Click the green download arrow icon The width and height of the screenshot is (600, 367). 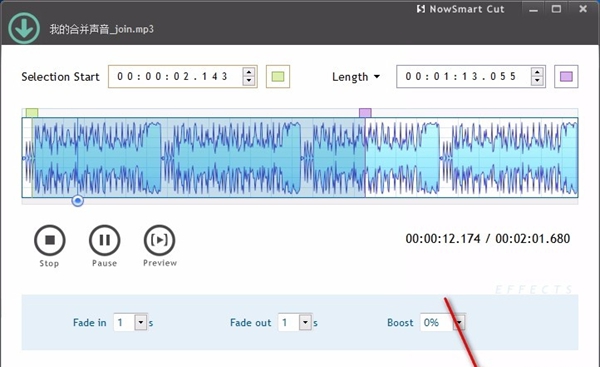tap(24, 28)
